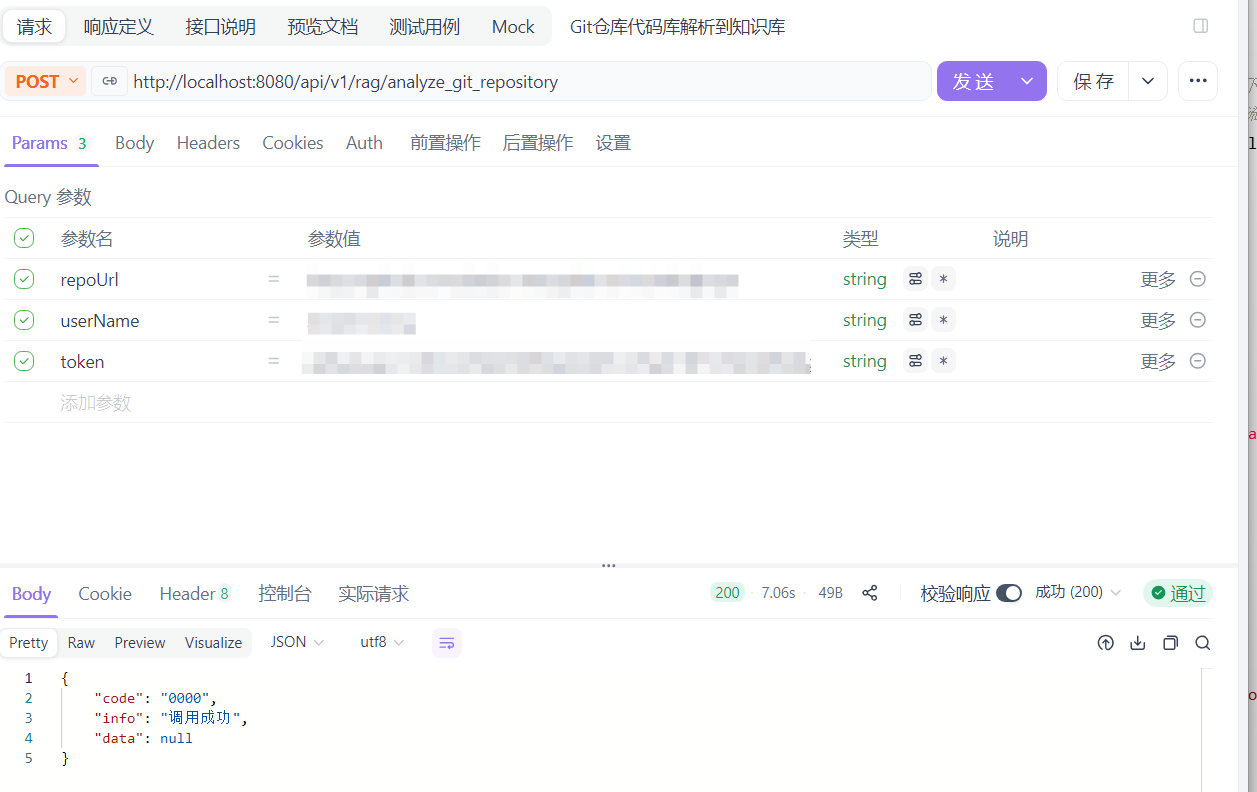Click the share icon beside response size

(869, 593)
